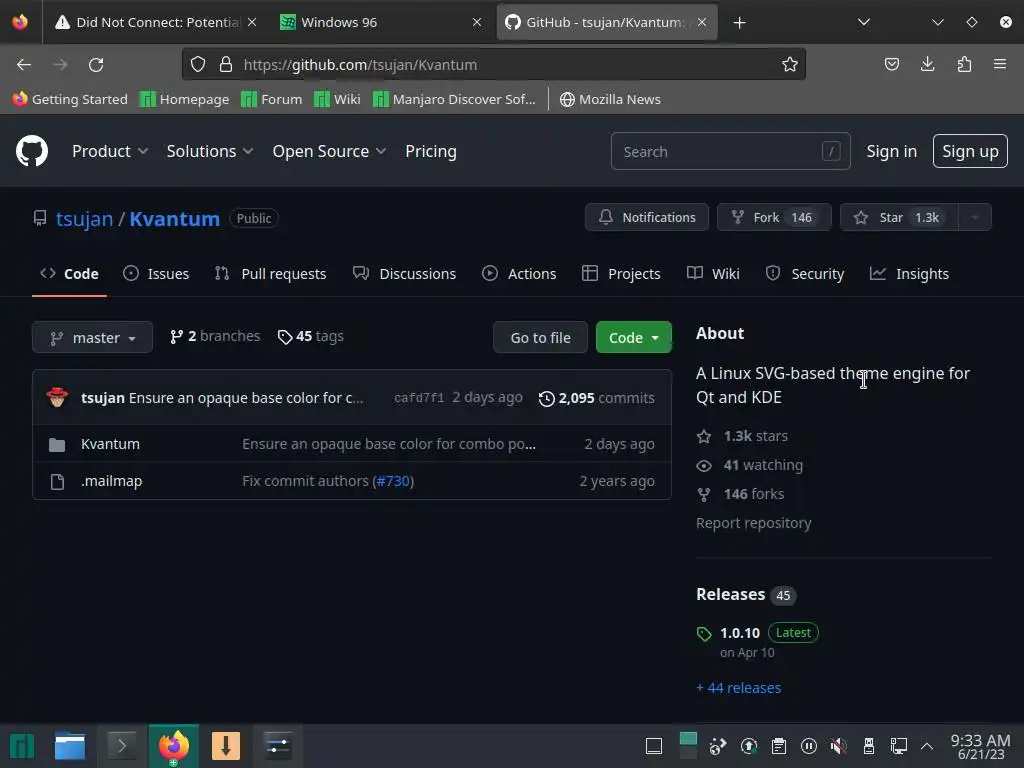Open the extensions puzzle icon
The height and width of the screenshot is (768, 1024).
[x=964, y=64]
